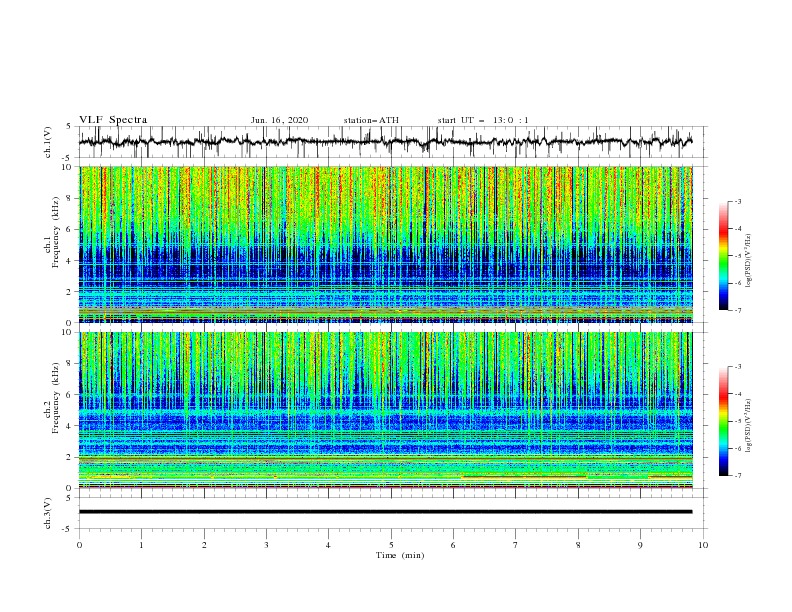The image size is (792, 612).
Task: Click the "VLF Spectra" title text
Action: pyautogui.click(x=113, y=120)
